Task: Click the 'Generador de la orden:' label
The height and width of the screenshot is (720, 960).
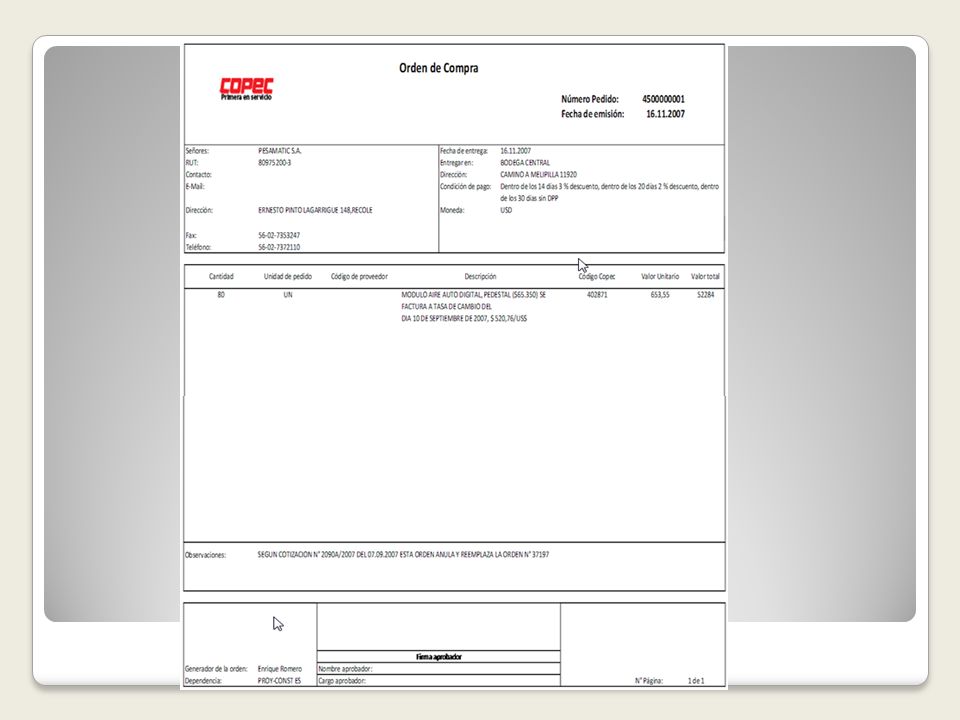Action: pos(216,669)
